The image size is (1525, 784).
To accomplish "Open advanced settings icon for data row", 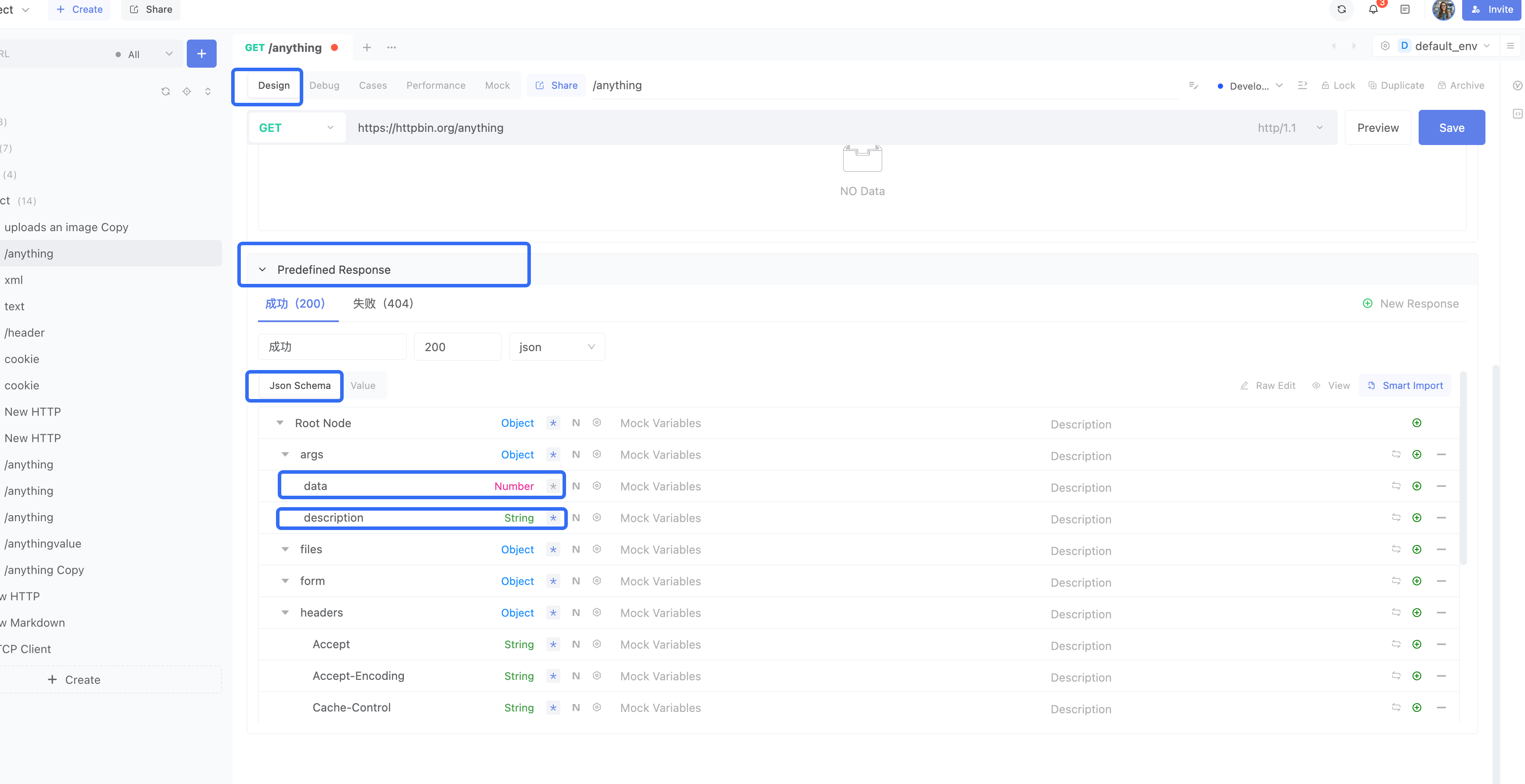I will [597, 486].
